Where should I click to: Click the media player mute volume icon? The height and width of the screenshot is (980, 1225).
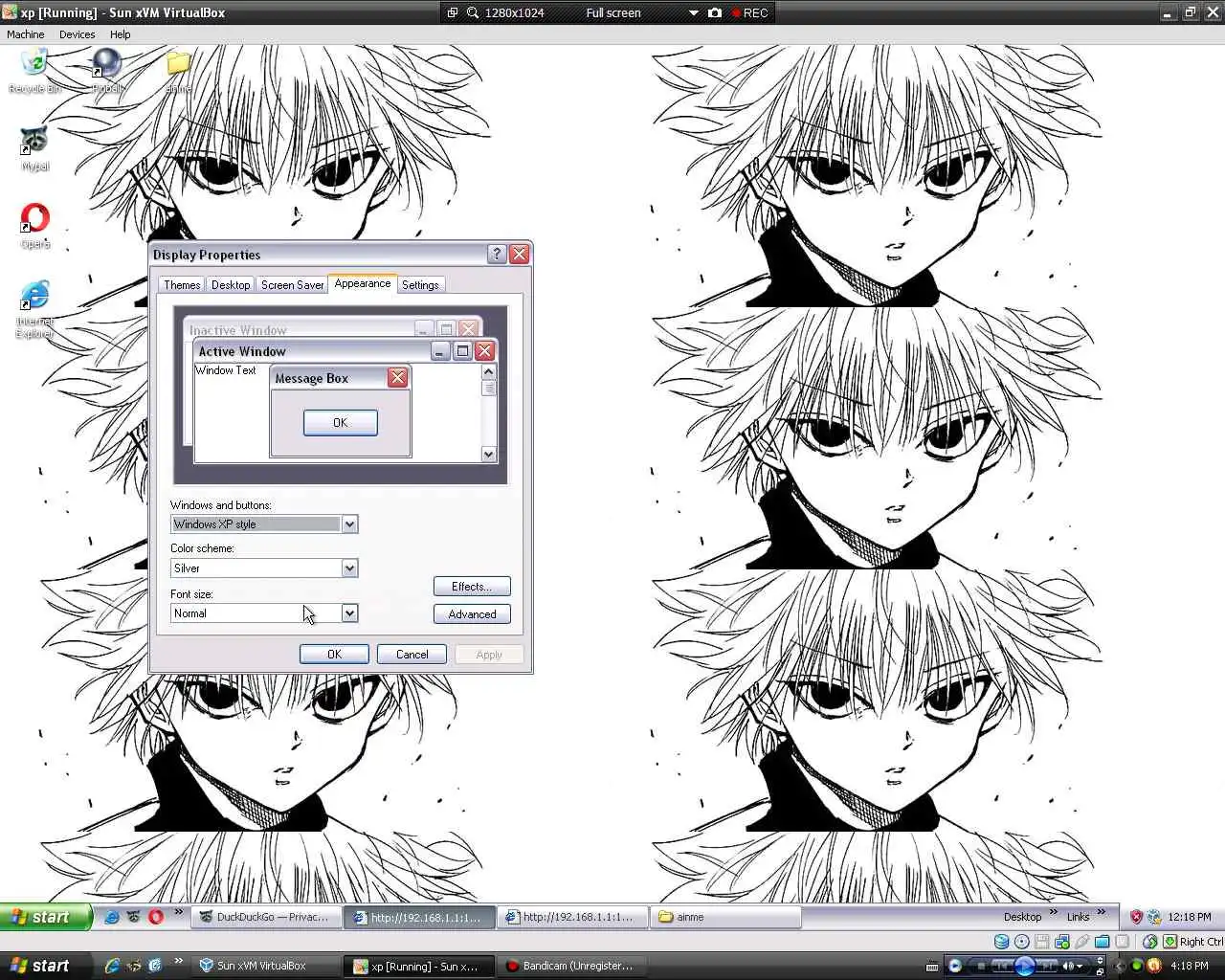[1067, 966]
